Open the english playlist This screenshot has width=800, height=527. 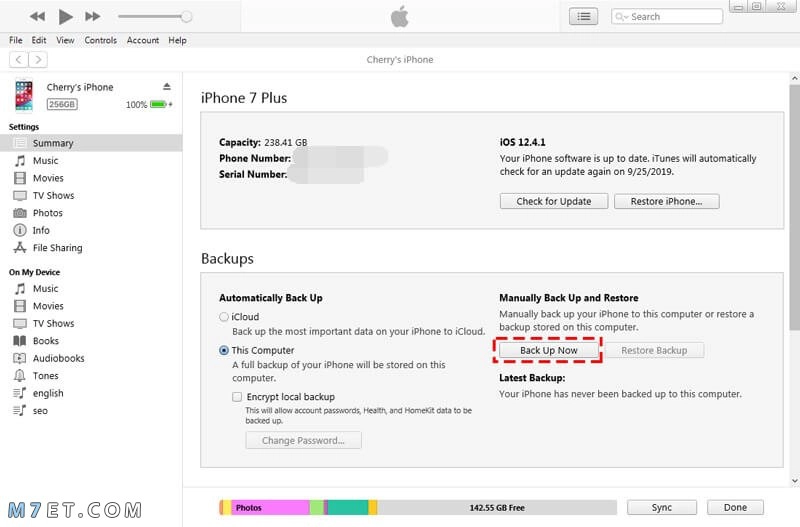pos(48,393)
